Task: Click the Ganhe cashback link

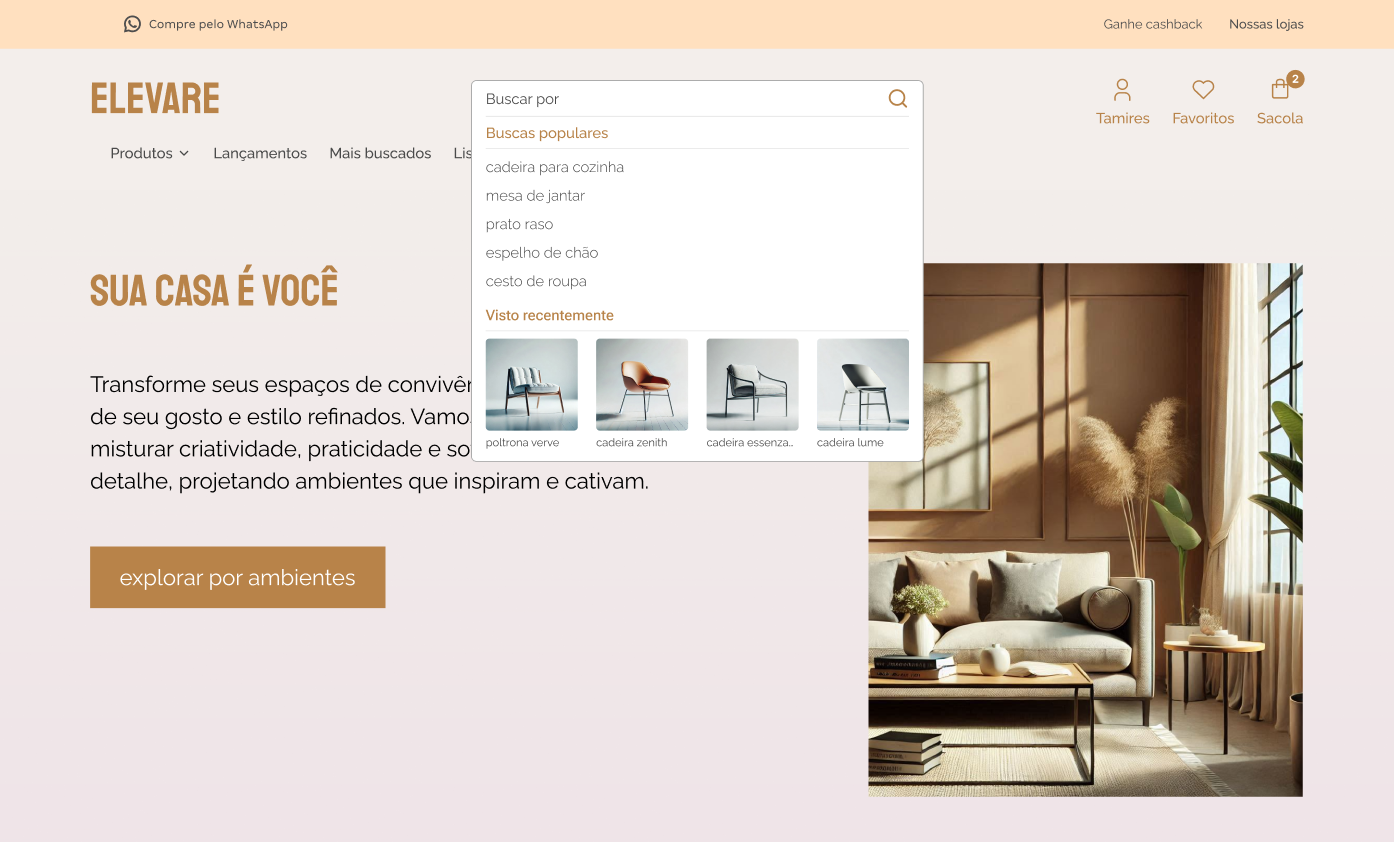Action: click(x=1152, y=24)
